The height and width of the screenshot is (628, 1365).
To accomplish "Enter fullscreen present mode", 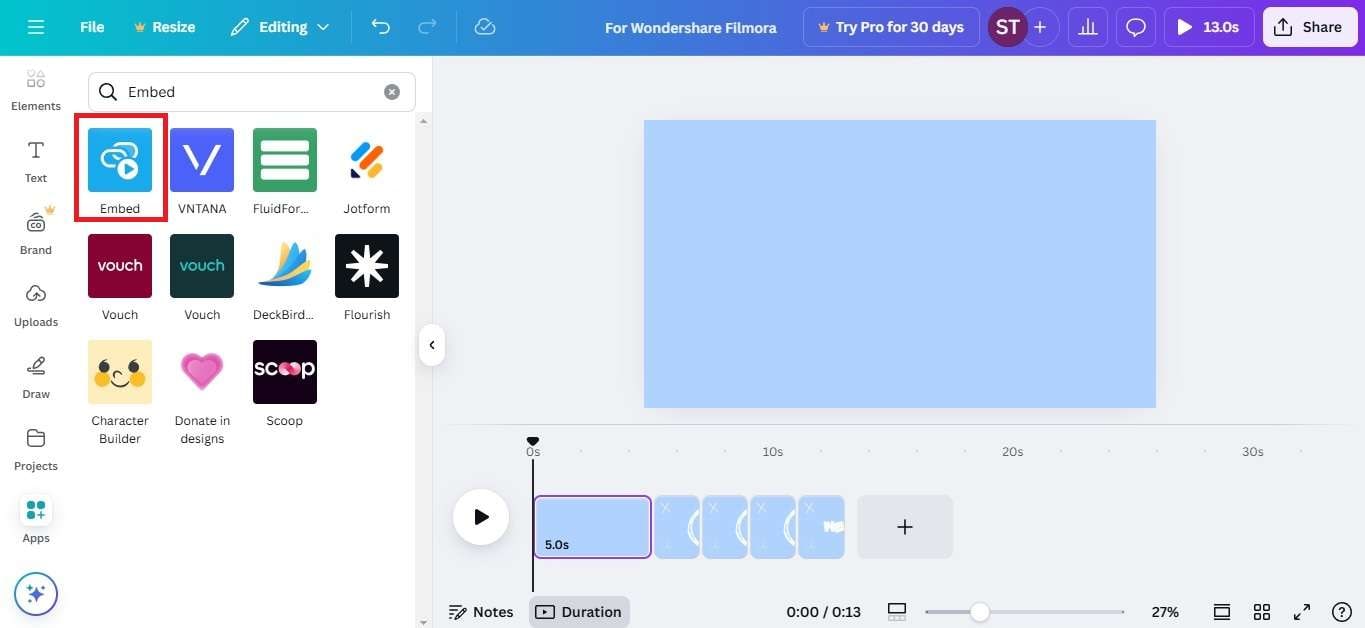I will [1302, 612].
